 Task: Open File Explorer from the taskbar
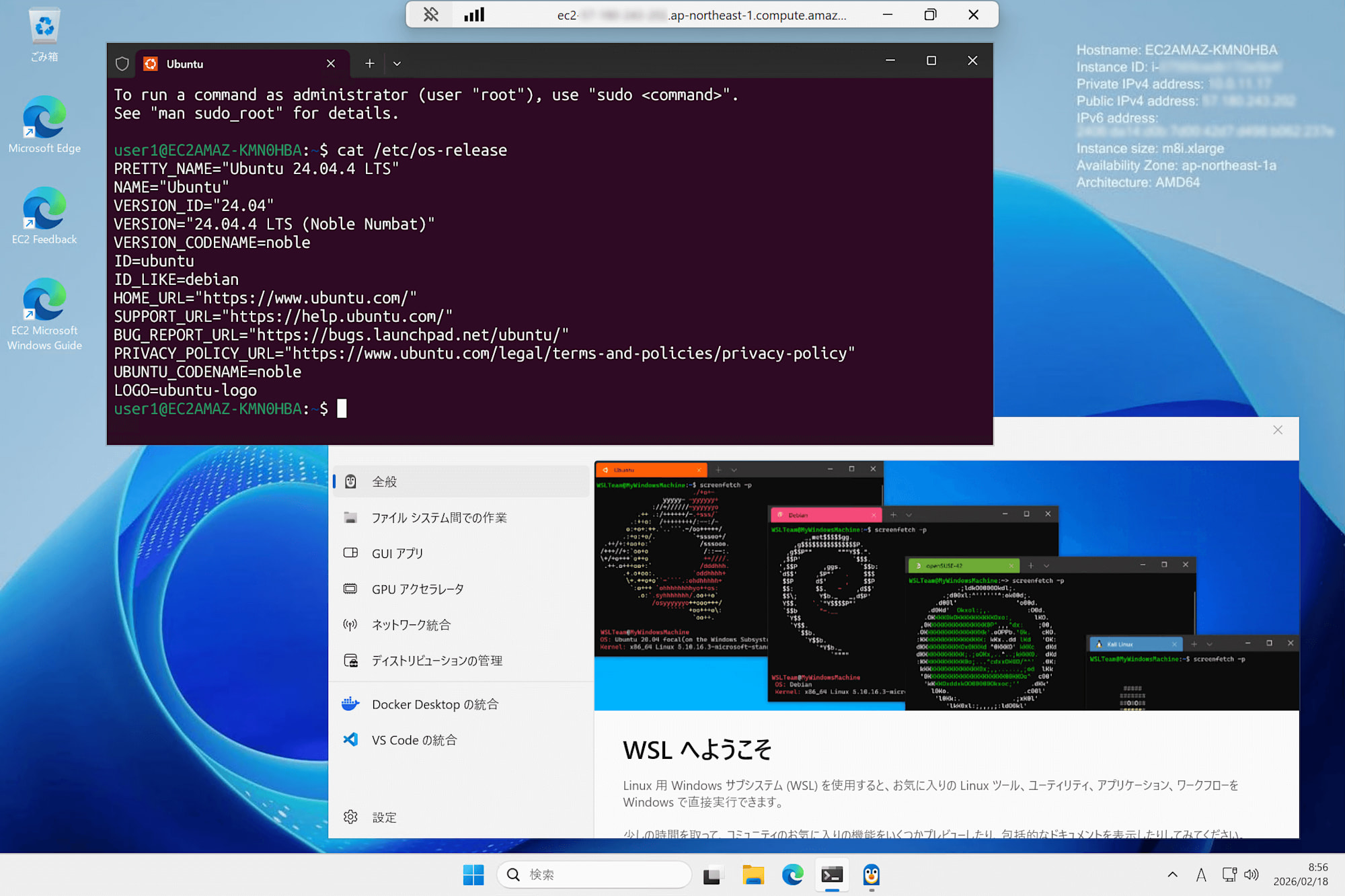[753, 874]
